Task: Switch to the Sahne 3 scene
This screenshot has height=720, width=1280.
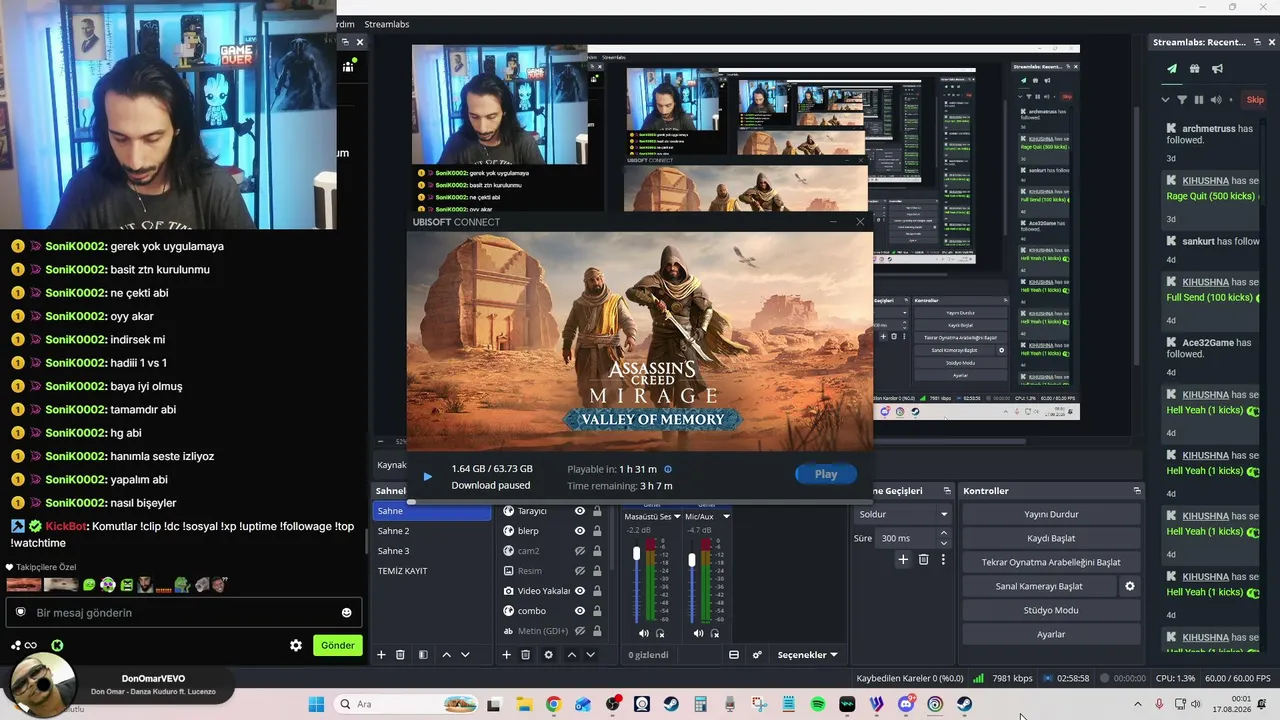Action: tap(433, 551)
